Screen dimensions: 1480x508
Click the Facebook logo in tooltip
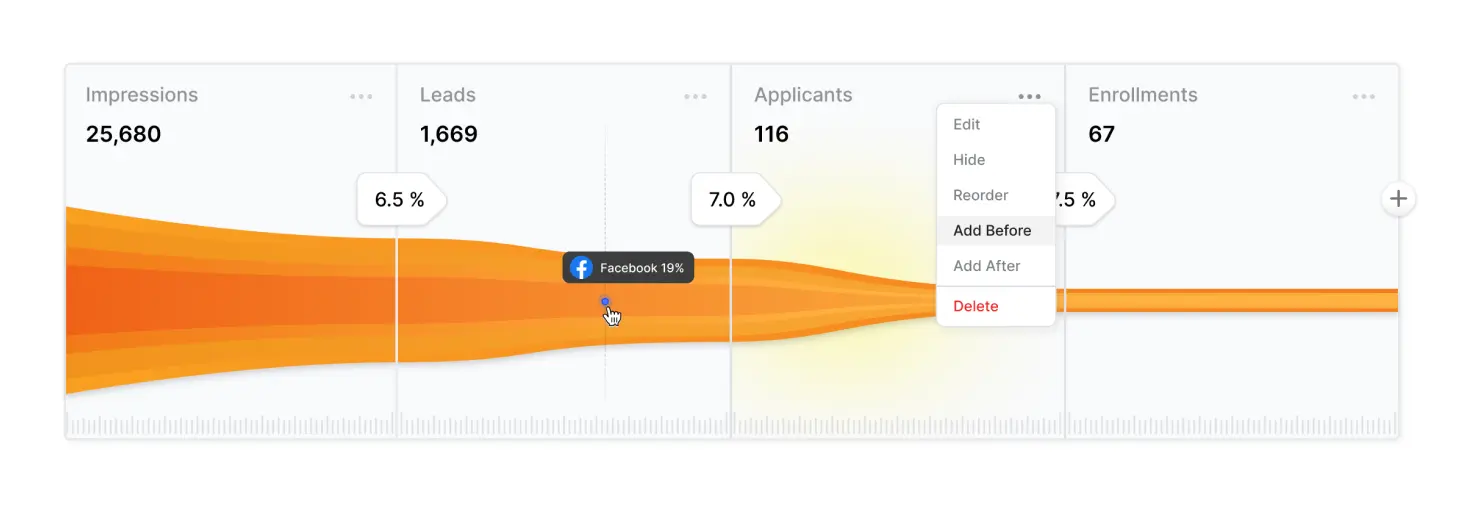point(581,268)
